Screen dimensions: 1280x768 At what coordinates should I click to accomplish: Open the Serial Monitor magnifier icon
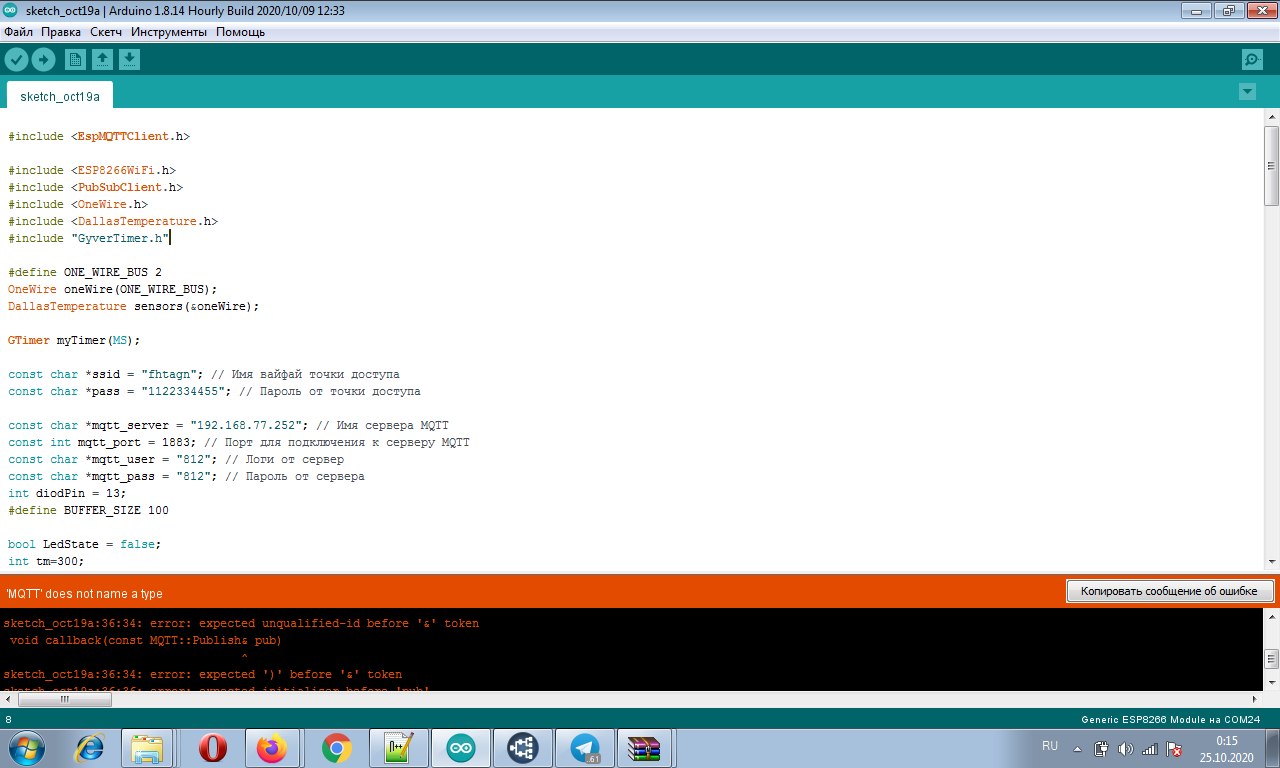[x=1252, y=60]
